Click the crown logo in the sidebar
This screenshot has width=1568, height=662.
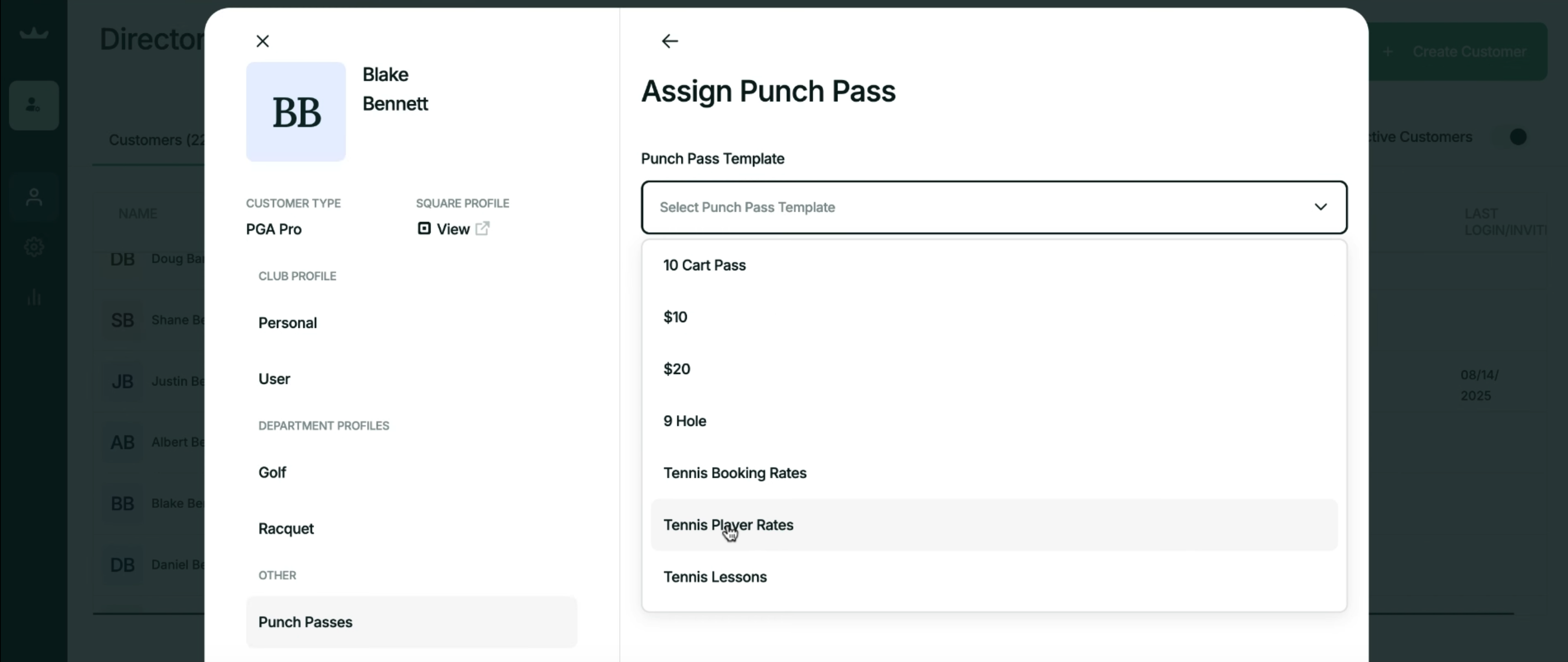(34, 33)
